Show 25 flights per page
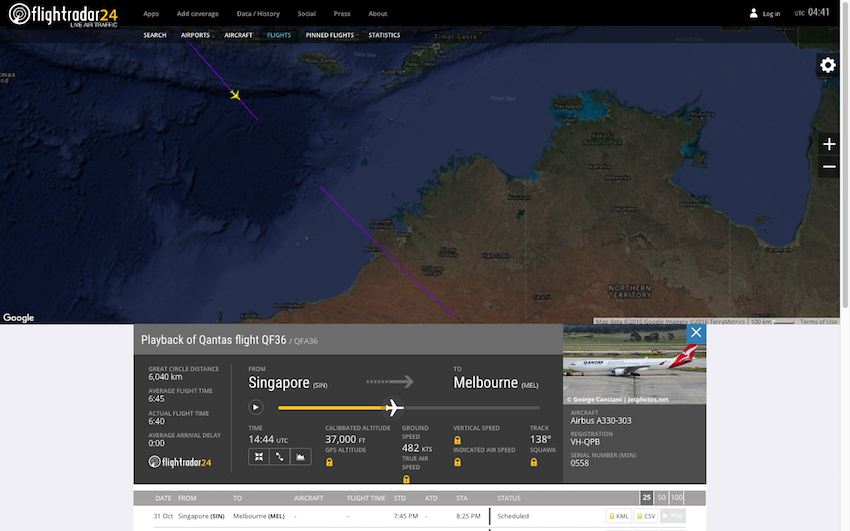Screen dimensions: 850x531 click(646, 497)
